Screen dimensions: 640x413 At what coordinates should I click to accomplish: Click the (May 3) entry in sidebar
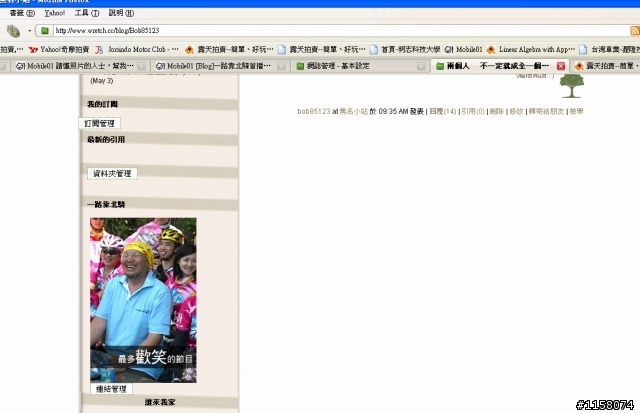(102, 81)
